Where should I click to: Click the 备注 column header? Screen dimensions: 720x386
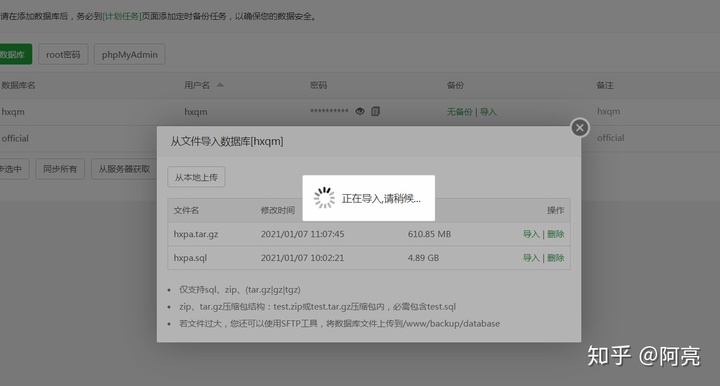pyautogui.click(x=605, y=85)
